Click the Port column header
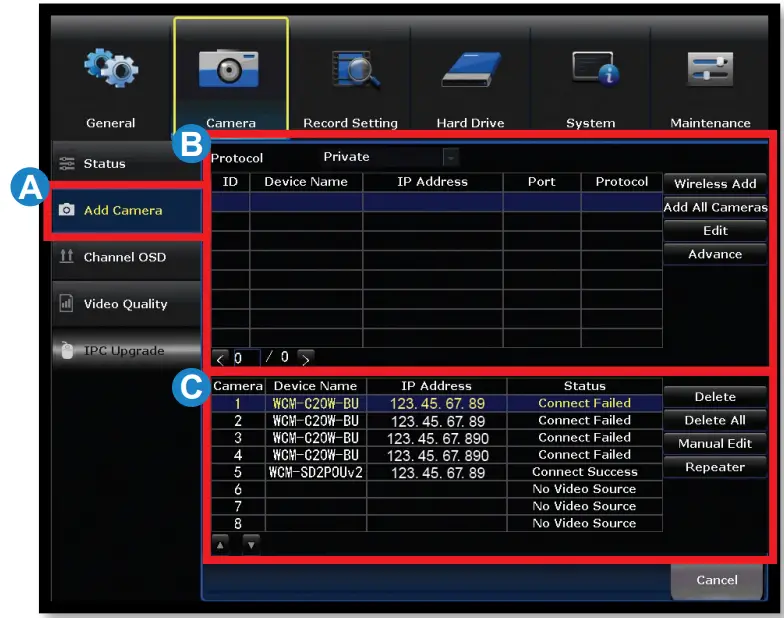The height and width of the screenshot is (618, 784). pyautogui.click(x=542, y=182)
